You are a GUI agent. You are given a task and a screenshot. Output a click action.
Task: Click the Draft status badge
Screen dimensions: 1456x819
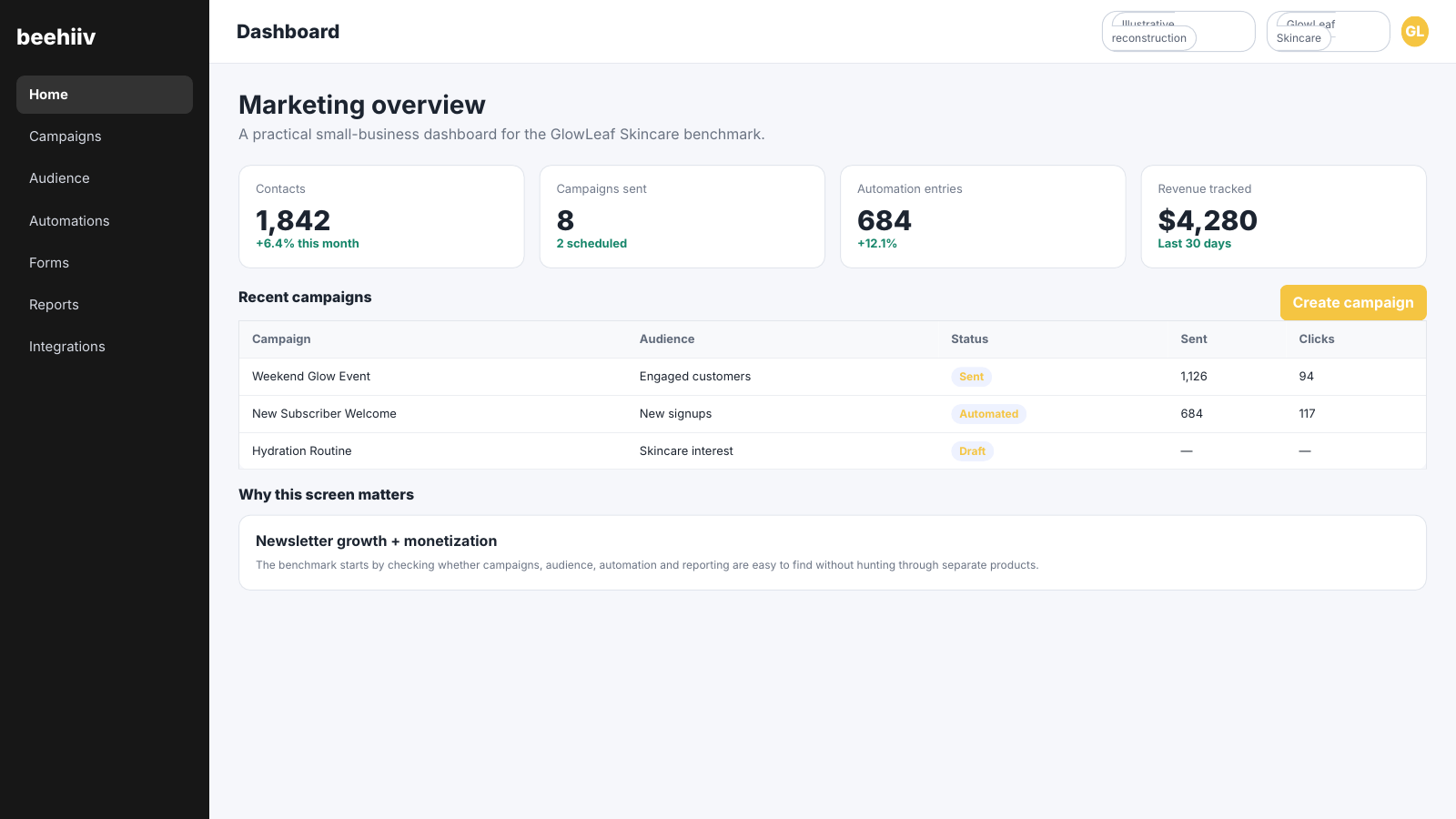pos(972,451)
